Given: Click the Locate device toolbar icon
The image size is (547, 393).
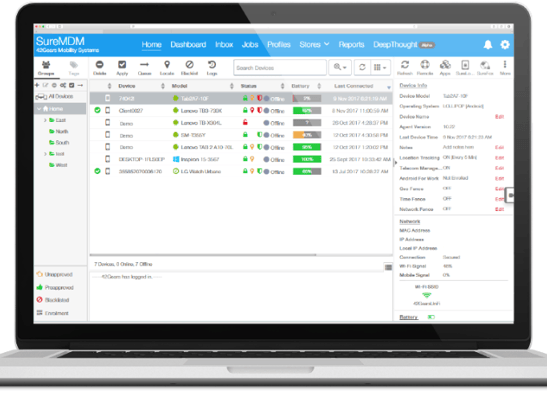Looking at the screenshot, I should pos(167,65).
